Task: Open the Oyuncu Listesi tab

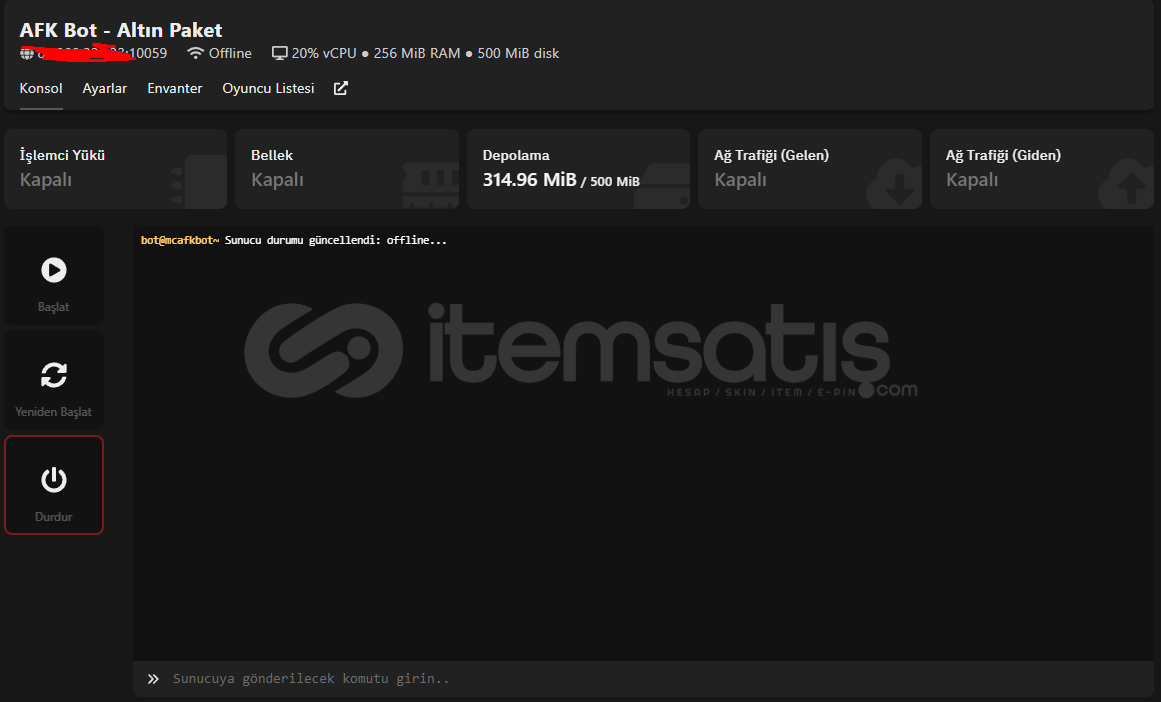Action: click(x=268, y=88)
